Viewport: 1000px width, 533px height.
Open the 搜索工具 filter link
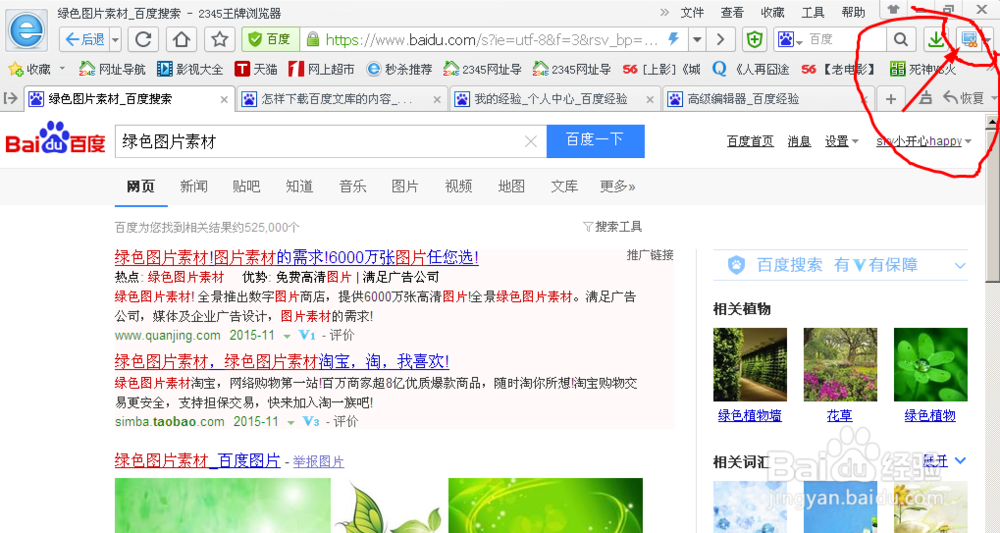point(613,226)
